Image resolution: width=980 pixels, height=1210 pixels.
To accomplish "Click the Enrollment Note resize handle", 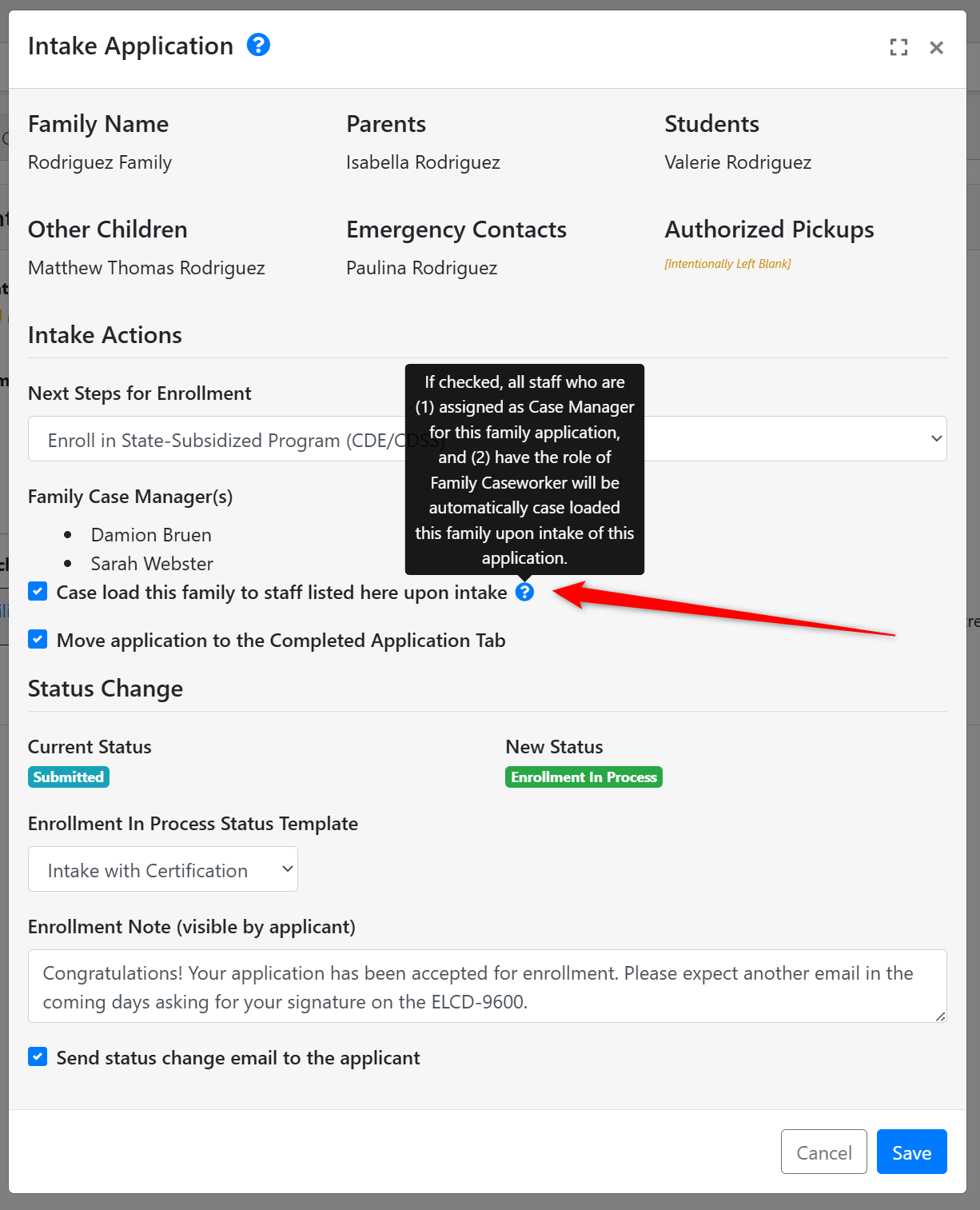I will point(940,1016).
